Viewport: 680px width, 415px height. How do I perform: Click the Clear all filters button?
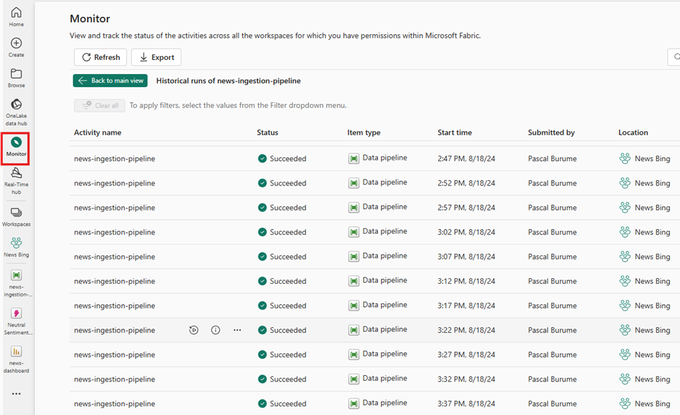click(x=99, y=105)
